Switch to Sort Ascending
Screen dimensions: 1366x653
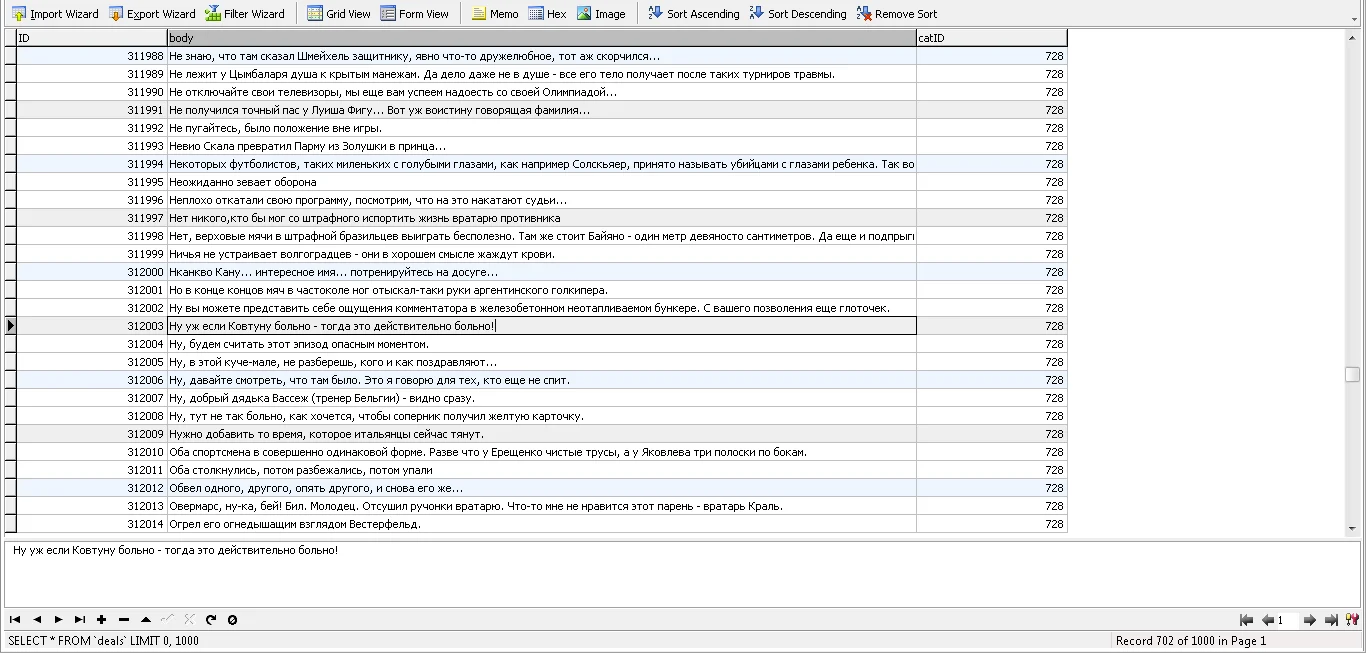click(693, 13)
